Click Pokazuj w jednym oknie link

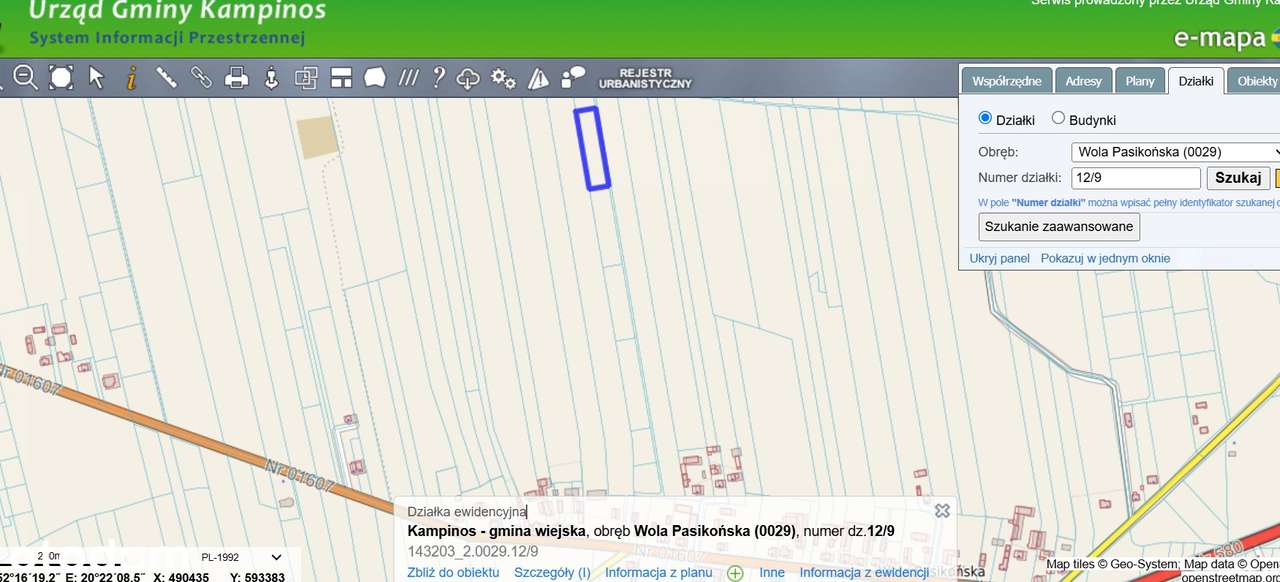1105,258
